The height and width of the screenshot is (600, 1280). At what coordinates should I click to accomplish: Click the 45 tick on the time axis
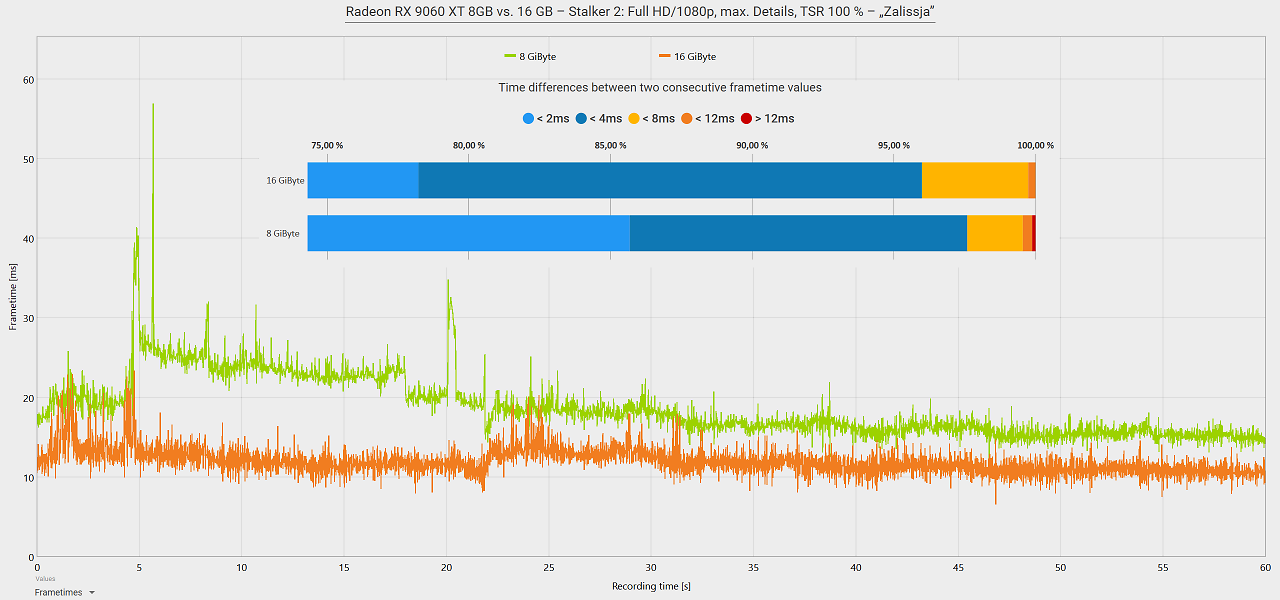tap(958, 567)
